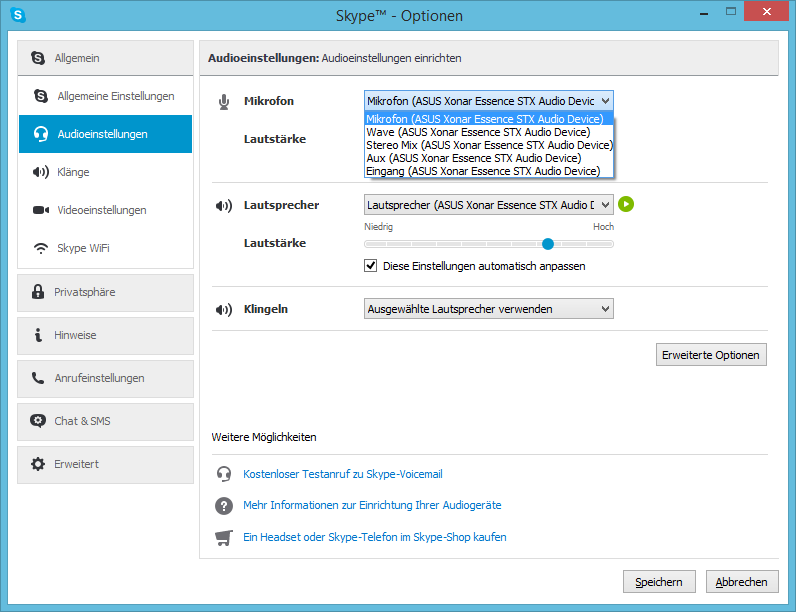Expand the Privatsphäre section
The width and height of the screenshot is (796, 612).
(106, 293)
